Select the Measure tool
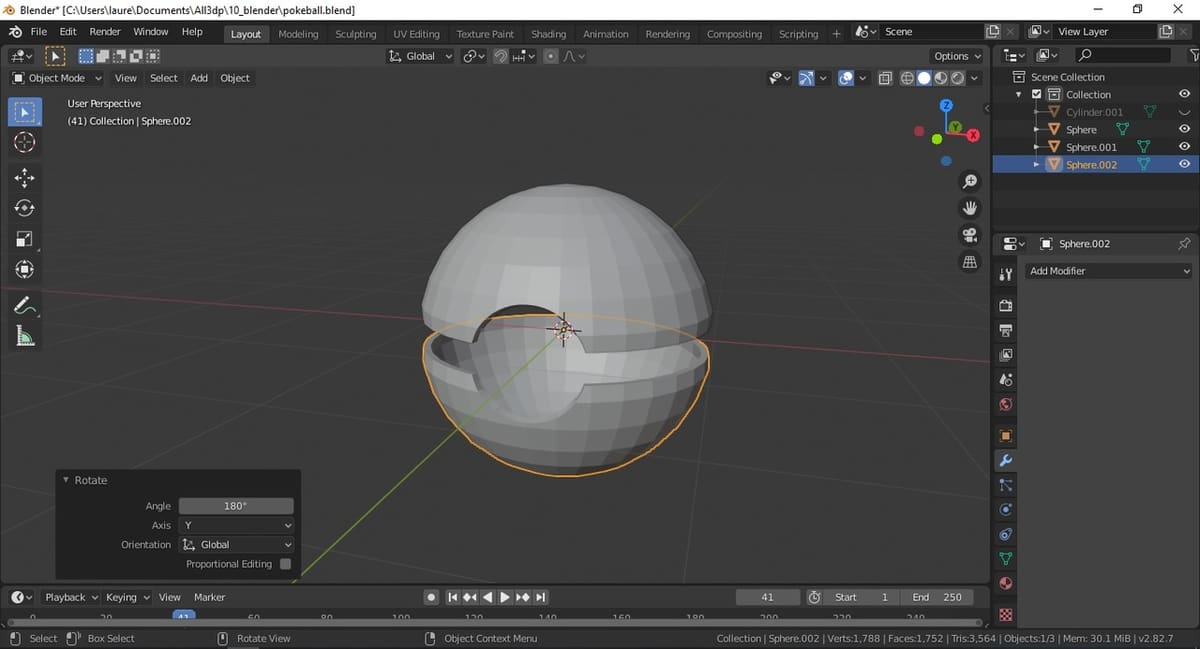 point(25,337)
